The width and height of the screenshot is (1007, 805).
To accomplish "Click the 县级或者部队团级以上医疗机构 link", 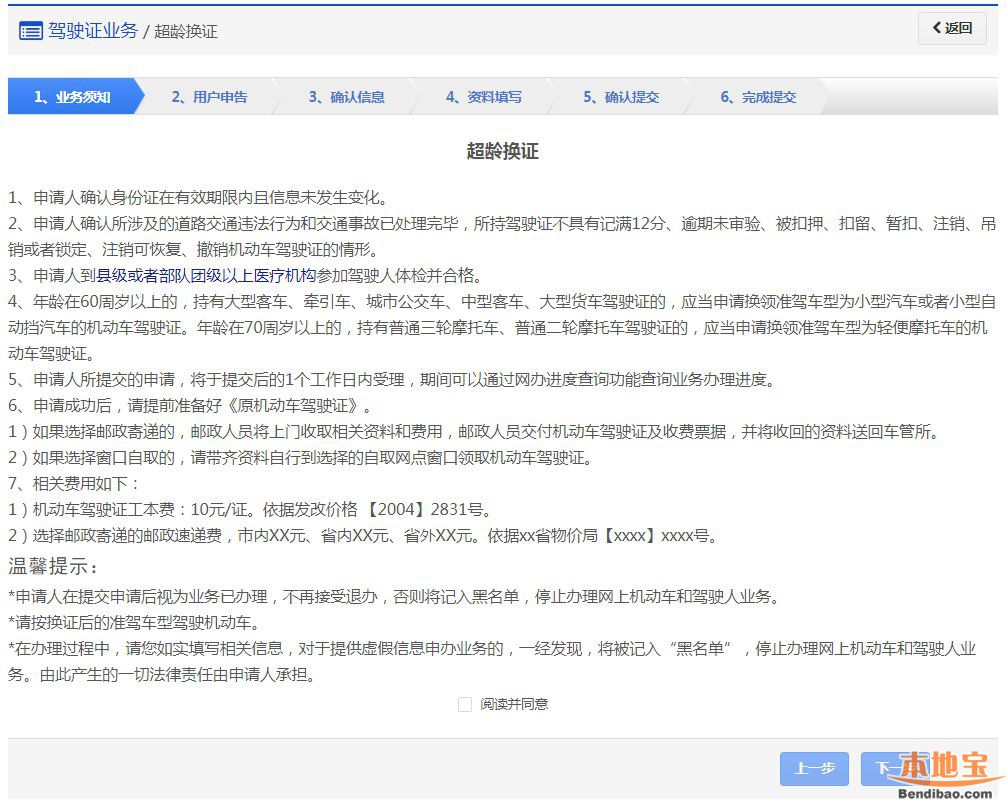I will (x=205, y=276).
